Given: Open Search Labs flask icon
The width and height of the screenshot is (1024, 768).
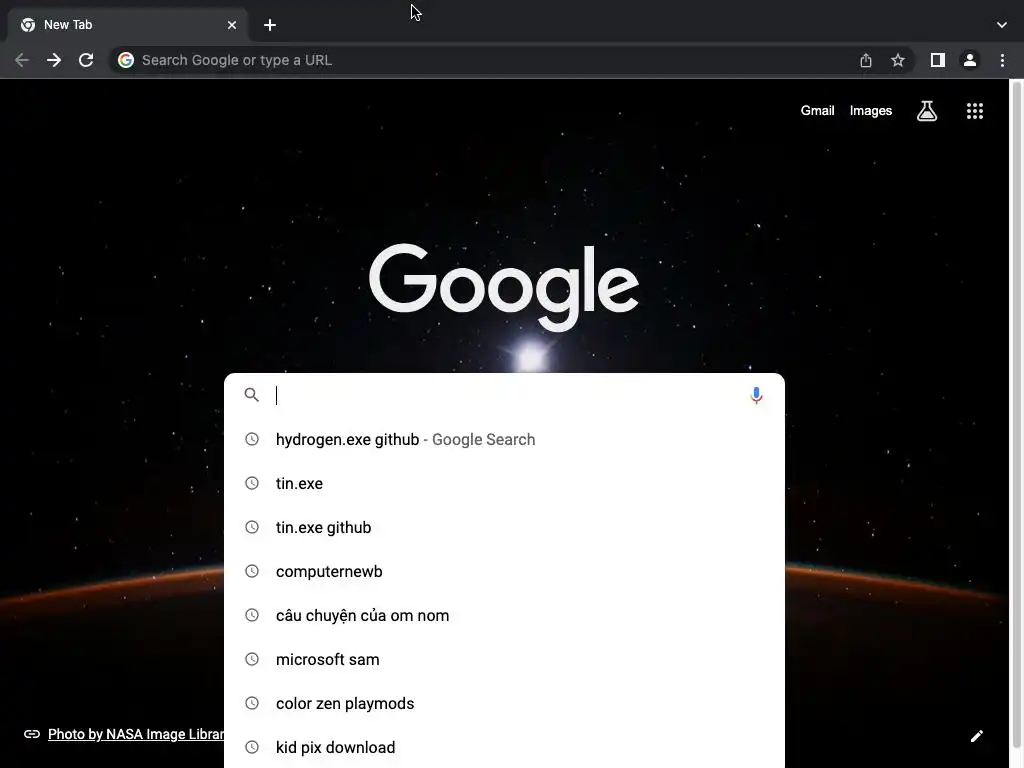Looking at the screenshot, I should (927, 111).
